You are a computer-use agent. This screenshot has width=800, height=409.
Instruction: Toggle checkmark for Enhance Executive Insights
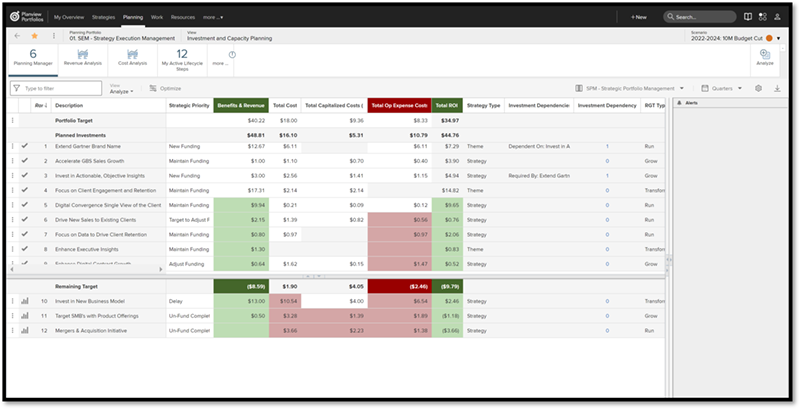(24, 249)
